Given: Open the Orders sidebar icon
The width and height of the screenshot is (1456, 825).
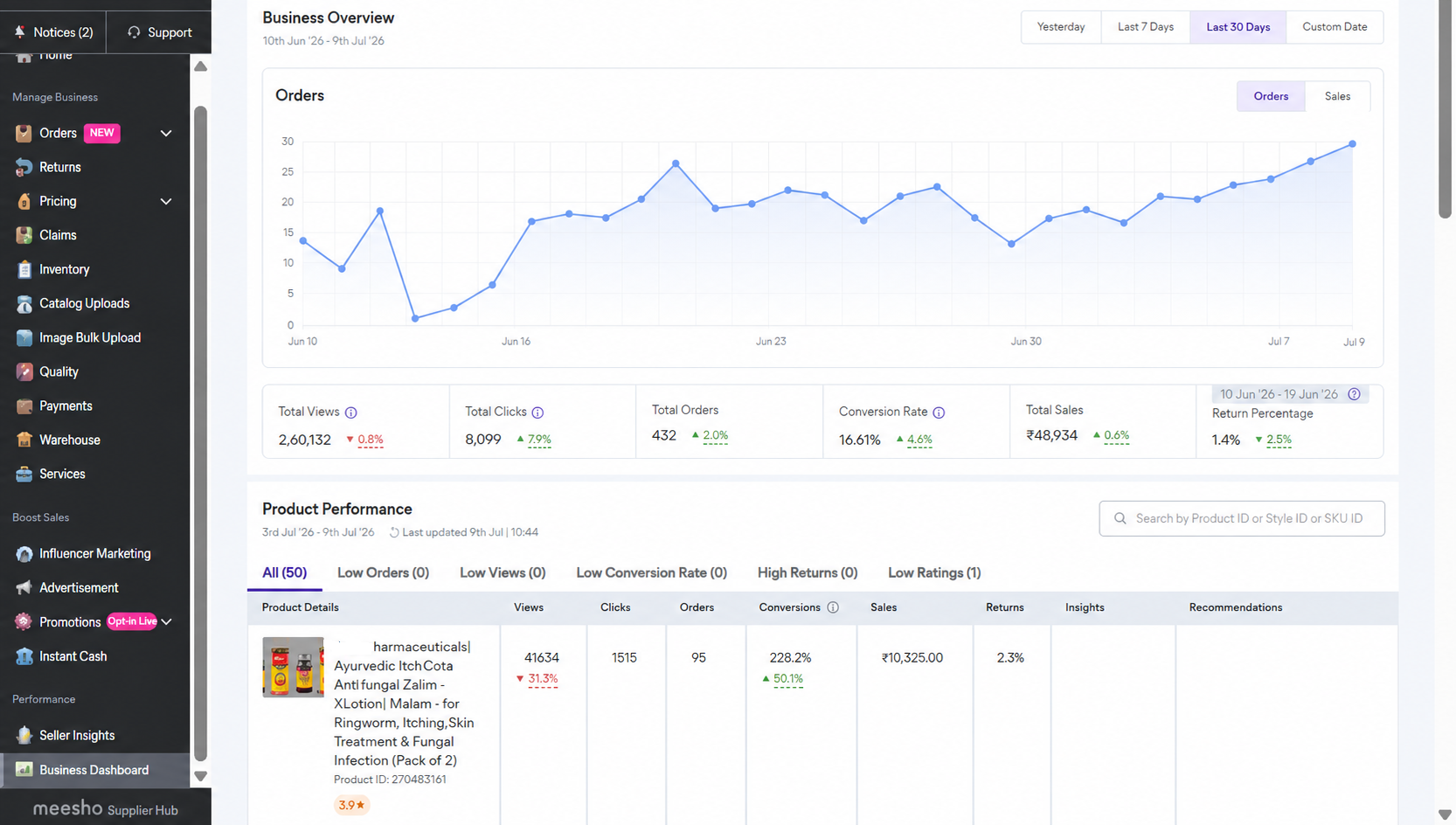Looking at the screenshot, I should point(24,133).
